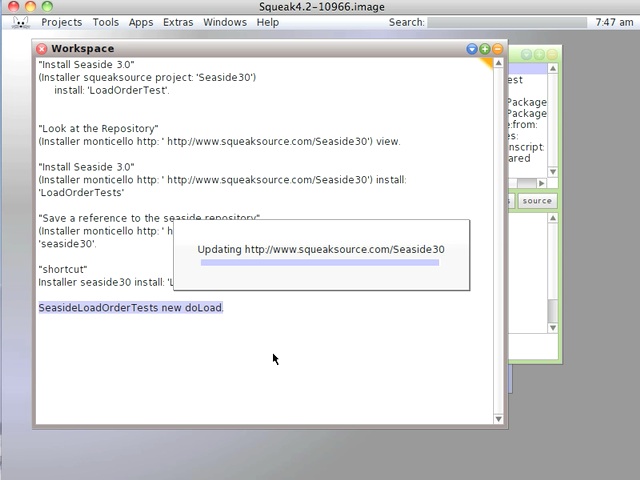The height and width of the screenshot is (480, 640).
Task: Click the Workspace scrollbar up arrow
Action: tap(498, 63)
